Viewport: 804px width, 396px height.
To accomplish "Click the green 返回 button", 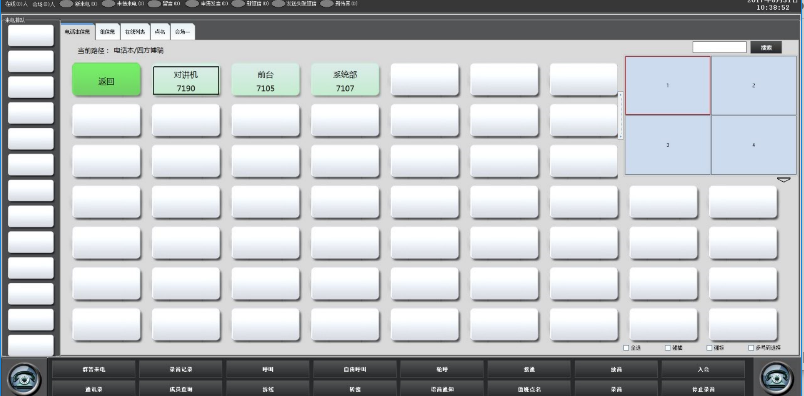I will pyautogui.click(x=106, y=80).
